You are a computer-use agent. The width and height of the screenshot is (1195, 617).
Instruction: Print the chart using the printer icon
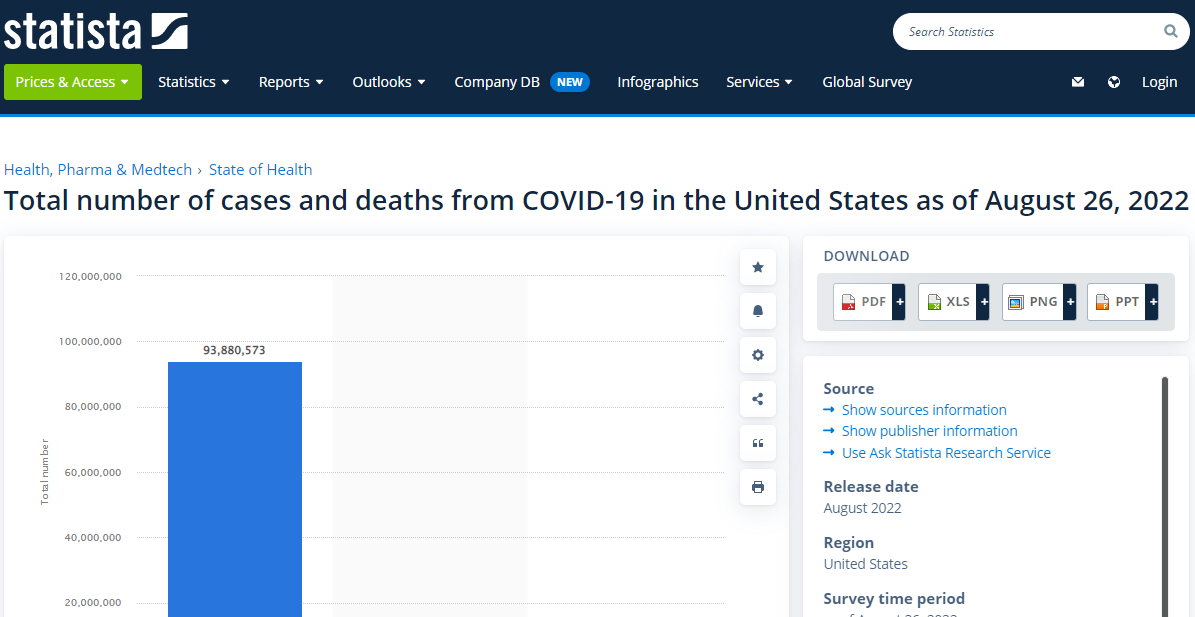pos(757,487)
